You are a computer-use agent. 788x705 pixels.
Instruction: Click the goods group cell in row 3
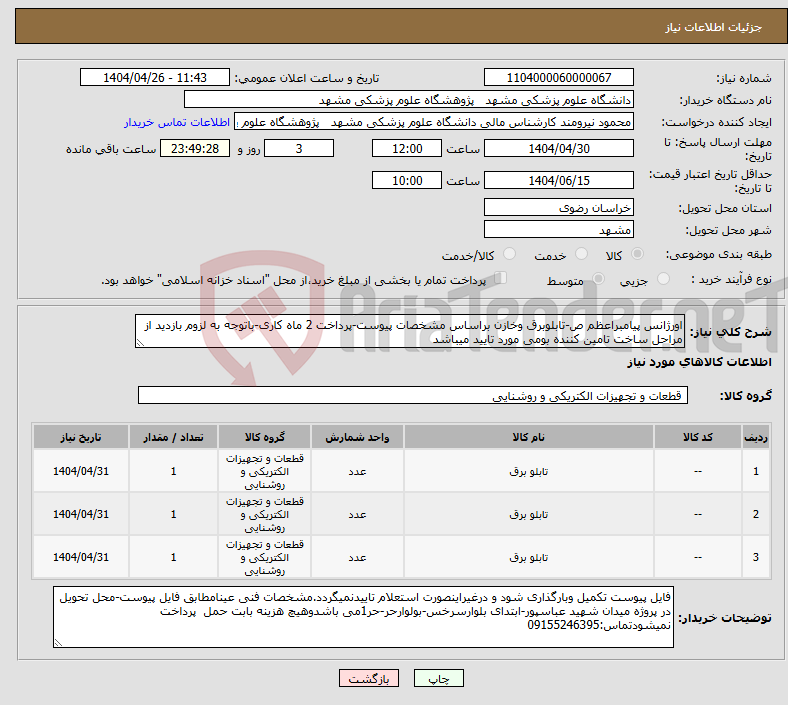(x=265, y=557)
